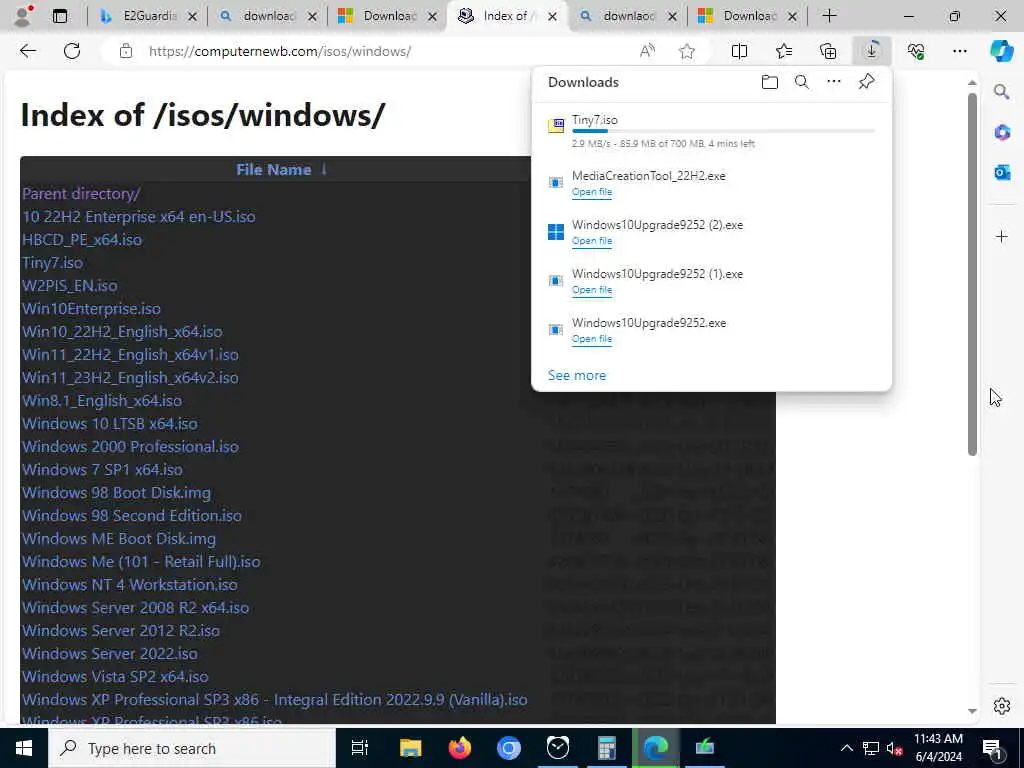Open the Collections icon in toolbar
This screenshot has height=768, width=1024.
827,51
